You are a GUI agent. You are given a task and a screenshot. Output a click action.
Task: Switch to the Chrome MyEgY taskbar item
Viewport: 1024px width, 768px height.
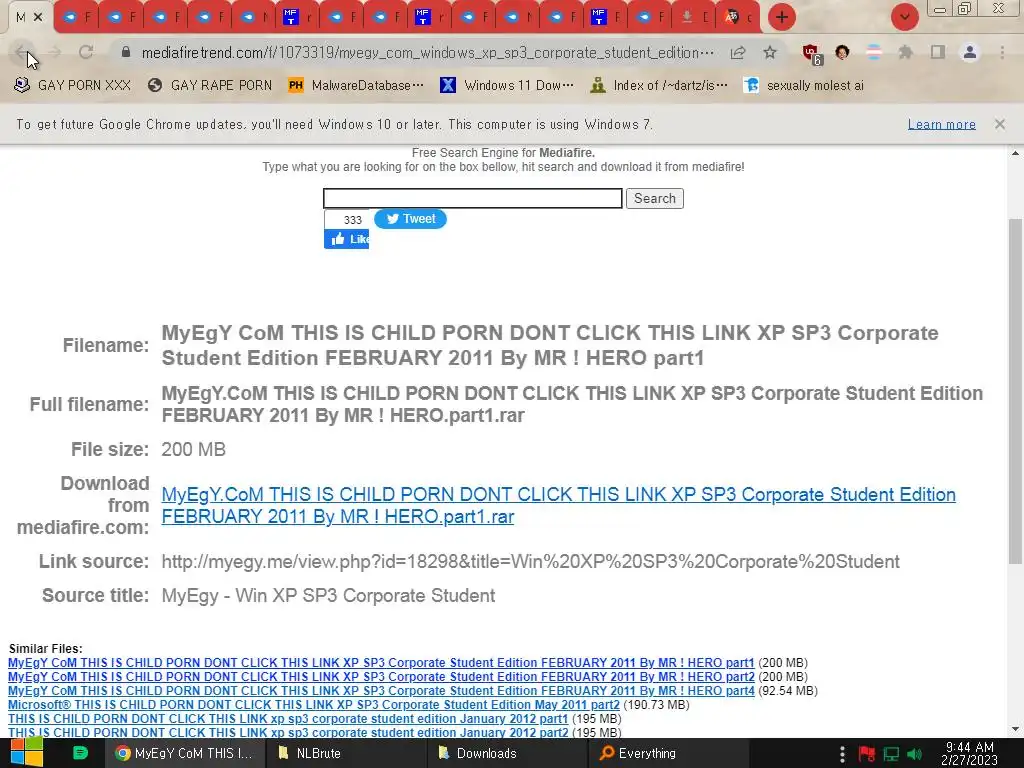point(185,753)
